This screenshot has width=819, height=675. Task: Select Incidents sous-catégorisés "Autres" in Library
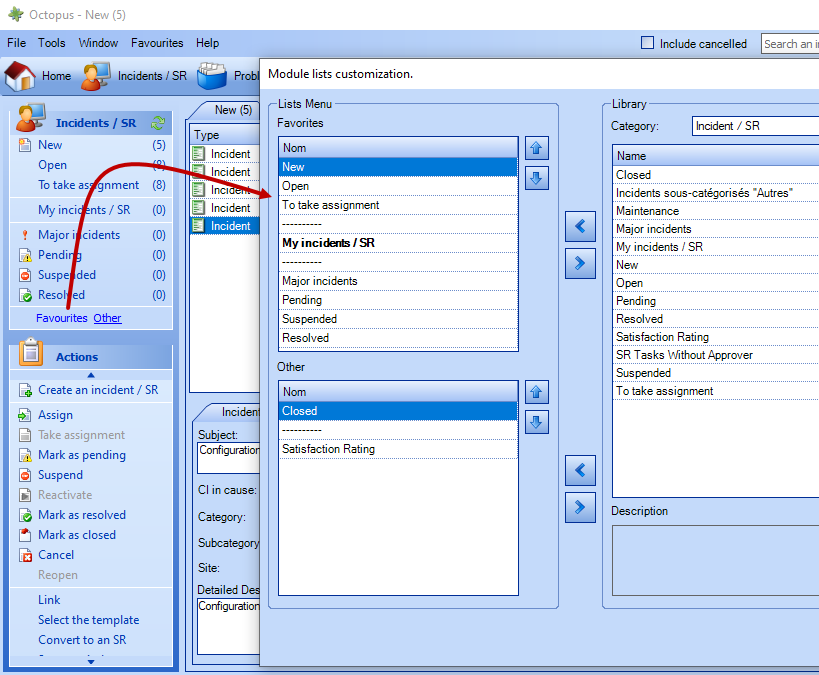pyautogui.click(x=716, y=193)
